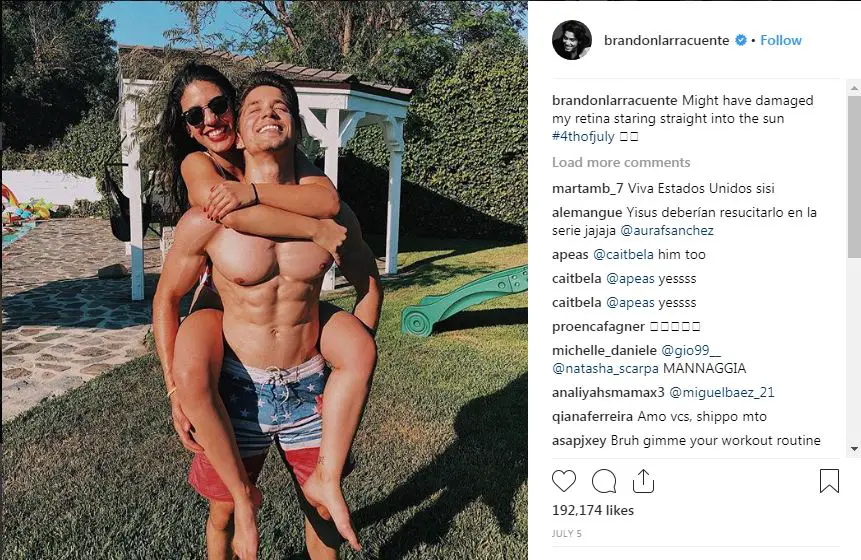Image resolution: width=861 pixels, height=560 pixels.
Task: Open the brandonlarracuente username in the header
Action: click(667, 40)
